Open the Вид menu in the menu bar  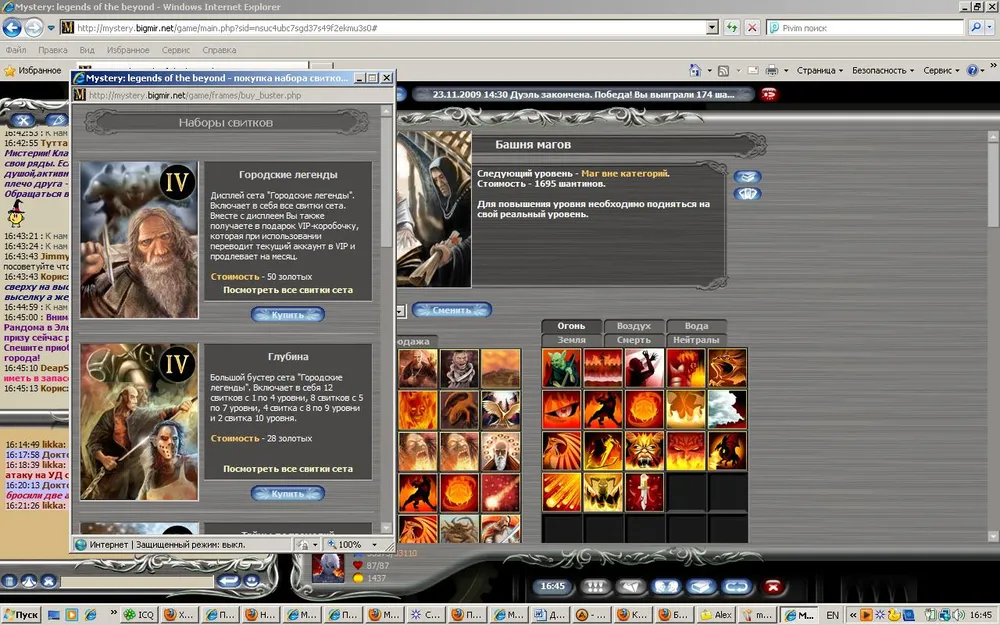point(87,49)
